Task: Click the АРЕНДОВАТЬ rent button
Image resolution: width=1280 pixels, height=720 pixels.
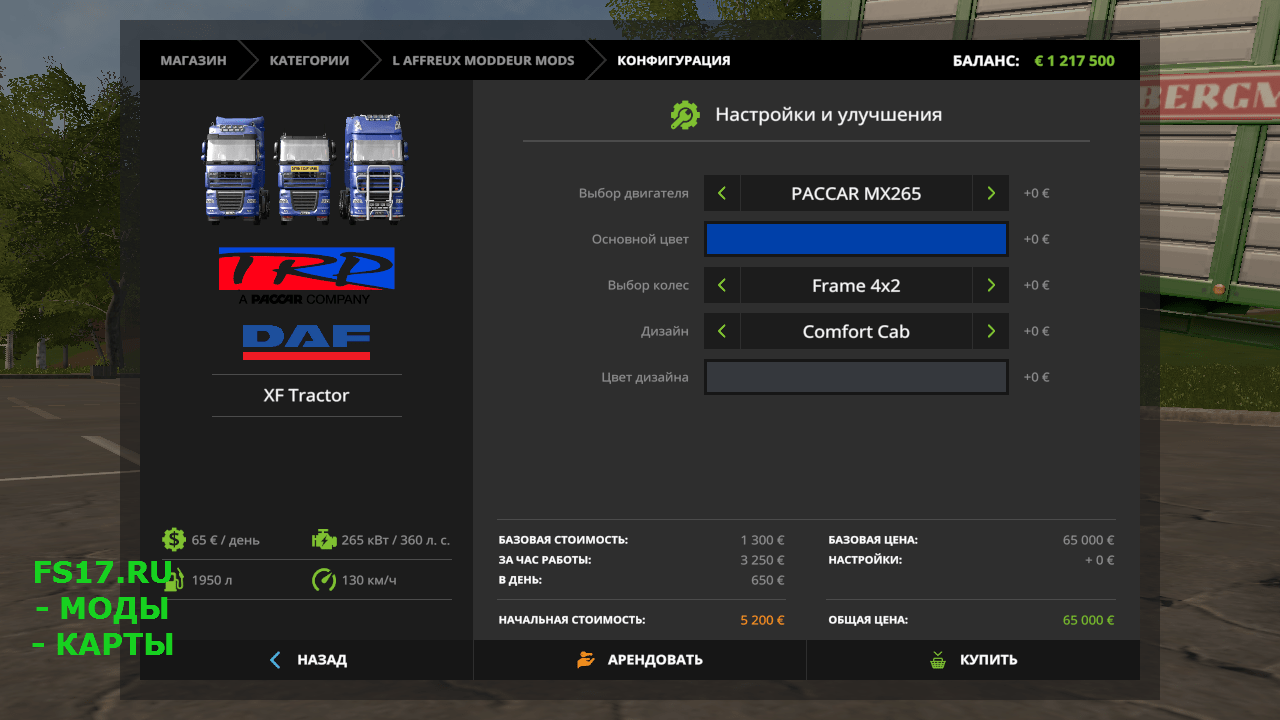Action: 640,660
